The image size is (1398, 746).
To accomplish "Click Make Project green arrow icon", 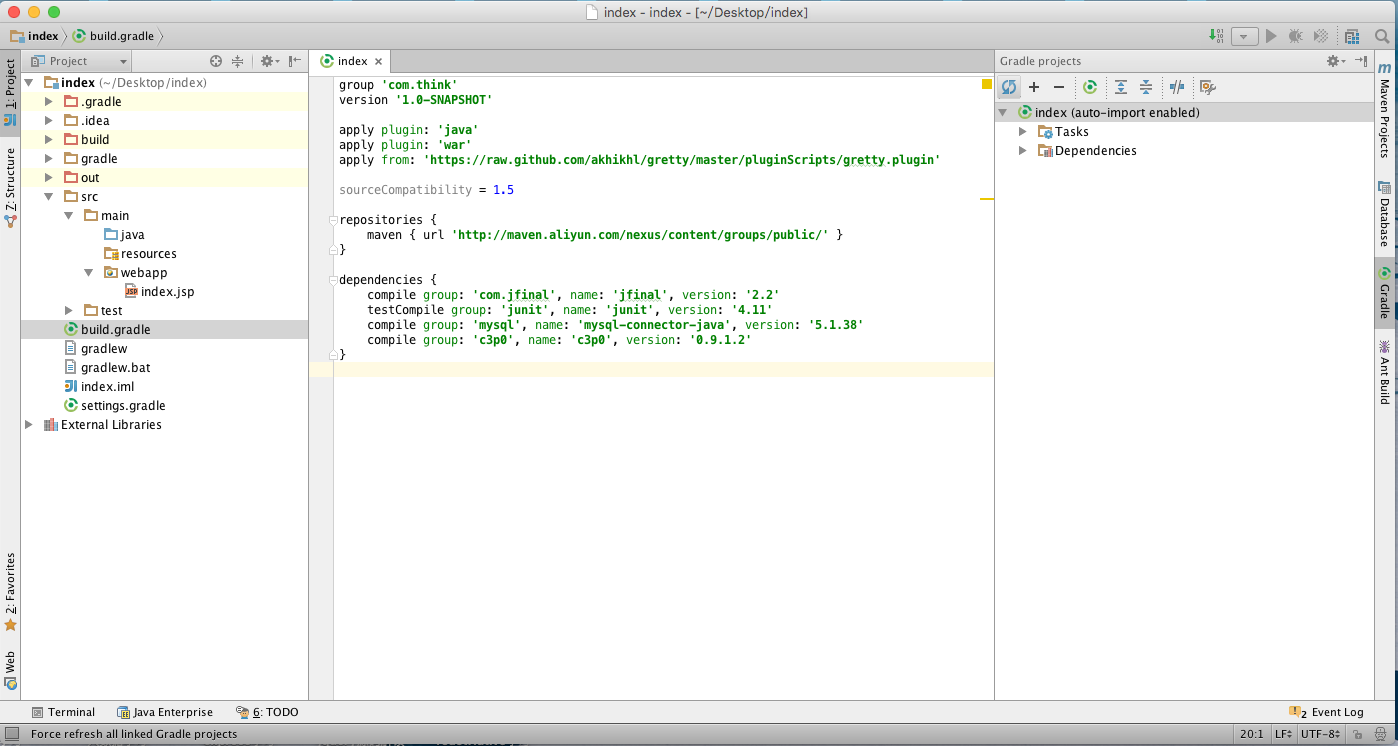I will point(1216,36).
